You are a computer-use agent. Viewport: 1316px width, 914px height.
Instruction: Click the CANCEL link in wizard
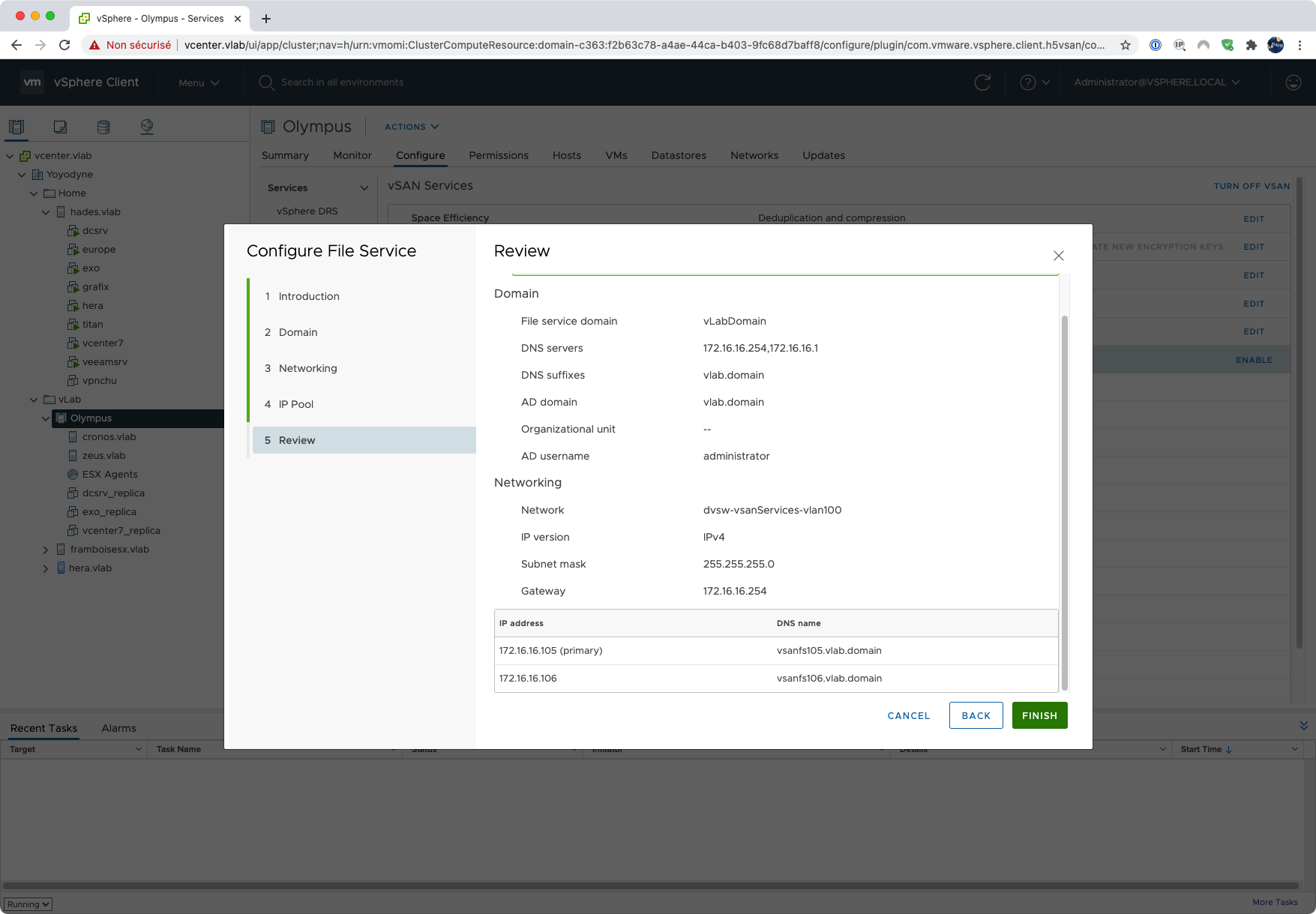[x=908, y=715]
